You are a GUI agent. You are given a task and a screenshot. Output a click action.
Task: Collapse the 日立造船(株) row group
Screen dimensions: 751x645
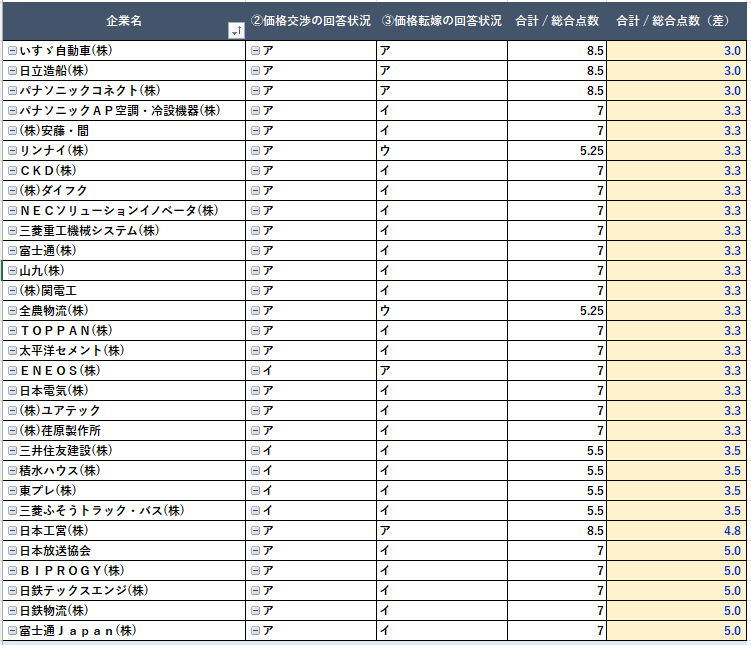point(12,71)
